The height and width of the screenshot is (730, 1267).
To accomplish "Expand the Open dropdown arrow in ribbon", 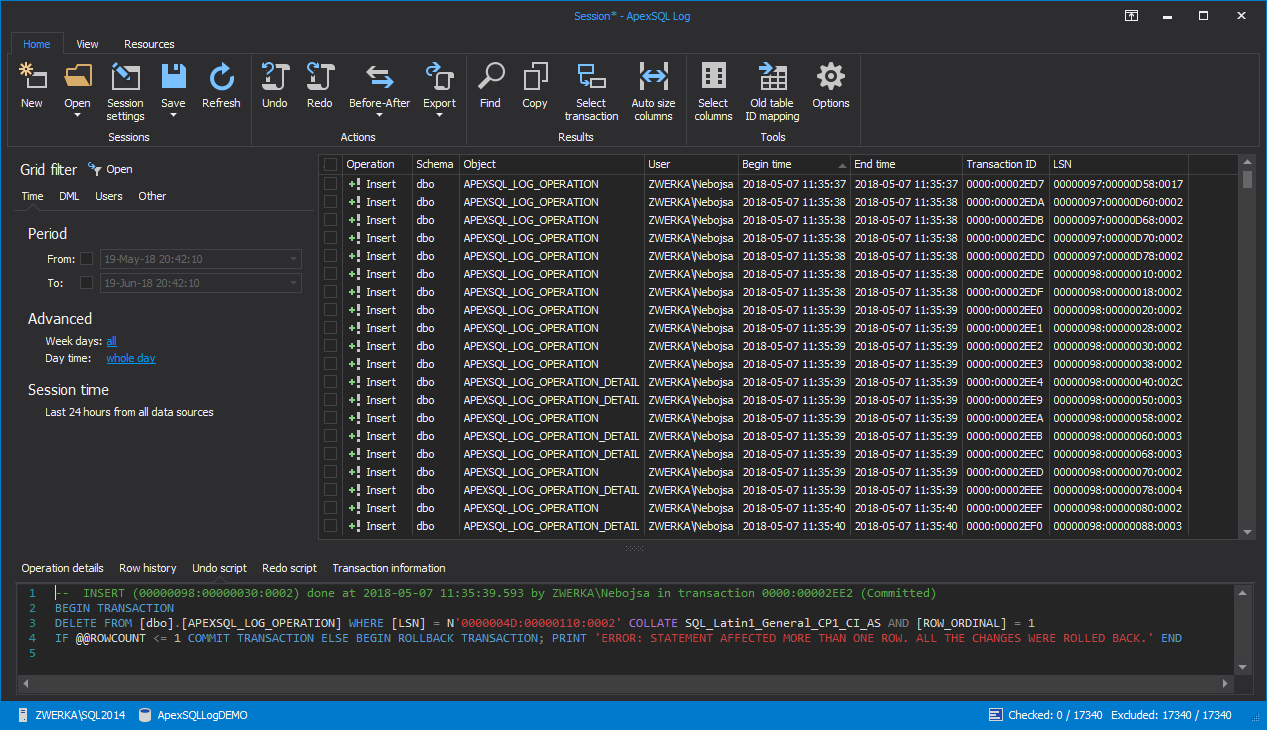I will [77, 115].
